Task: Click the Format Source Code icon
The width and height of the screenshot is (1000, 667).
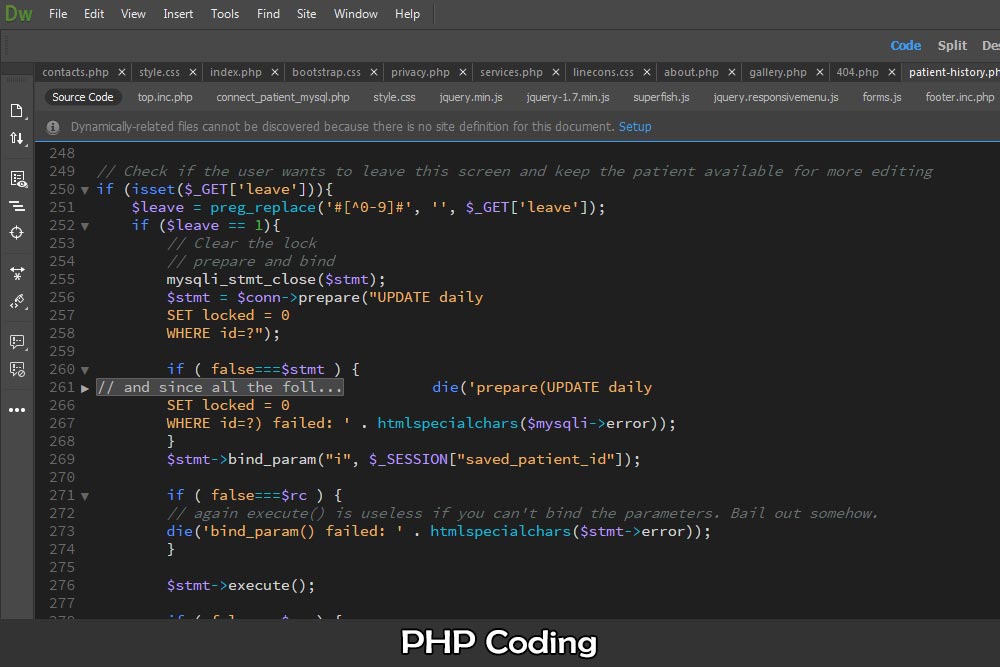Action: coord(17,301)
